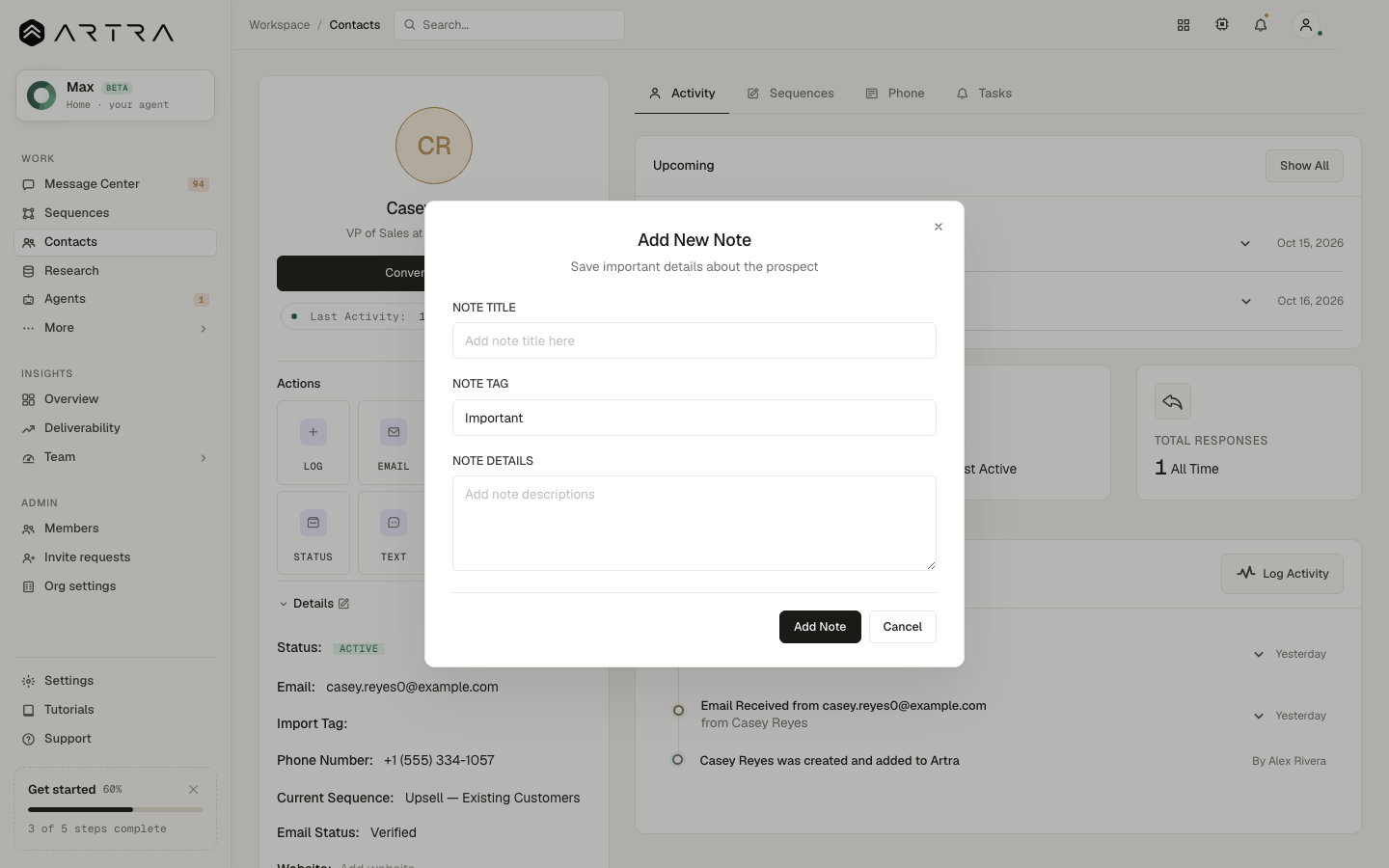1389x868 pixels.
Task: Select the Activity tab
Action: pos(682,94)
